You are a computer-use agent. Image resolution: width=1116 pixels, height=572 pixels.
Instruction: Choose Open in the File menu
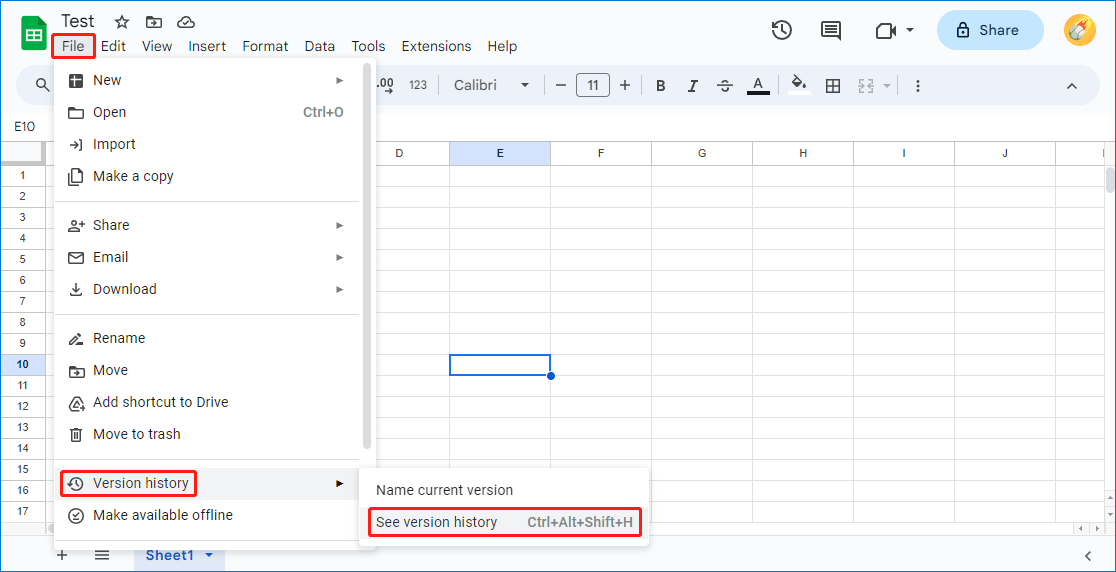[x=208, y=112]
